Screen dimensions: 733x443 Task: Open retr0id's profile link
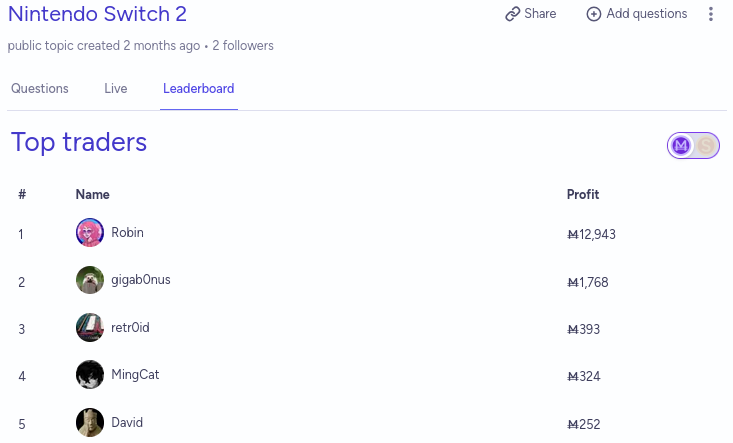tap(130, 328)
